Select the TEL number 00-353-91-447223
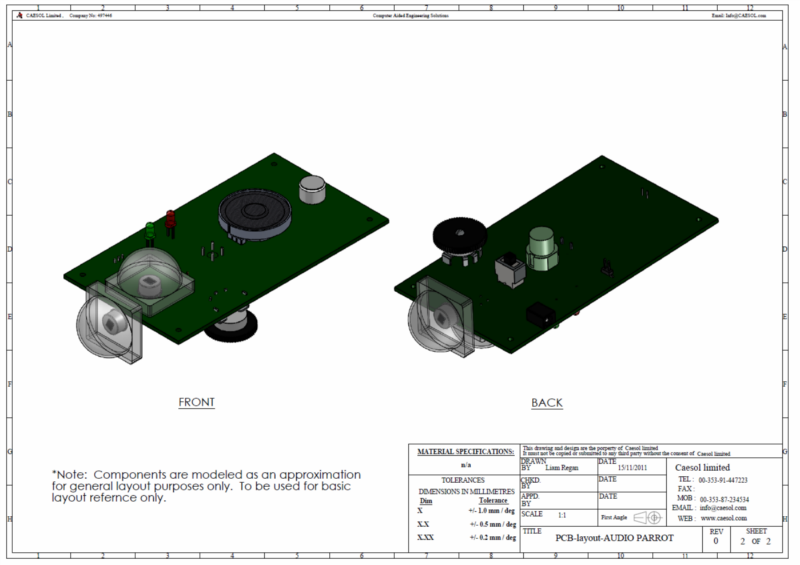Screen dimensions: 800x565 [x=722, y=480]
